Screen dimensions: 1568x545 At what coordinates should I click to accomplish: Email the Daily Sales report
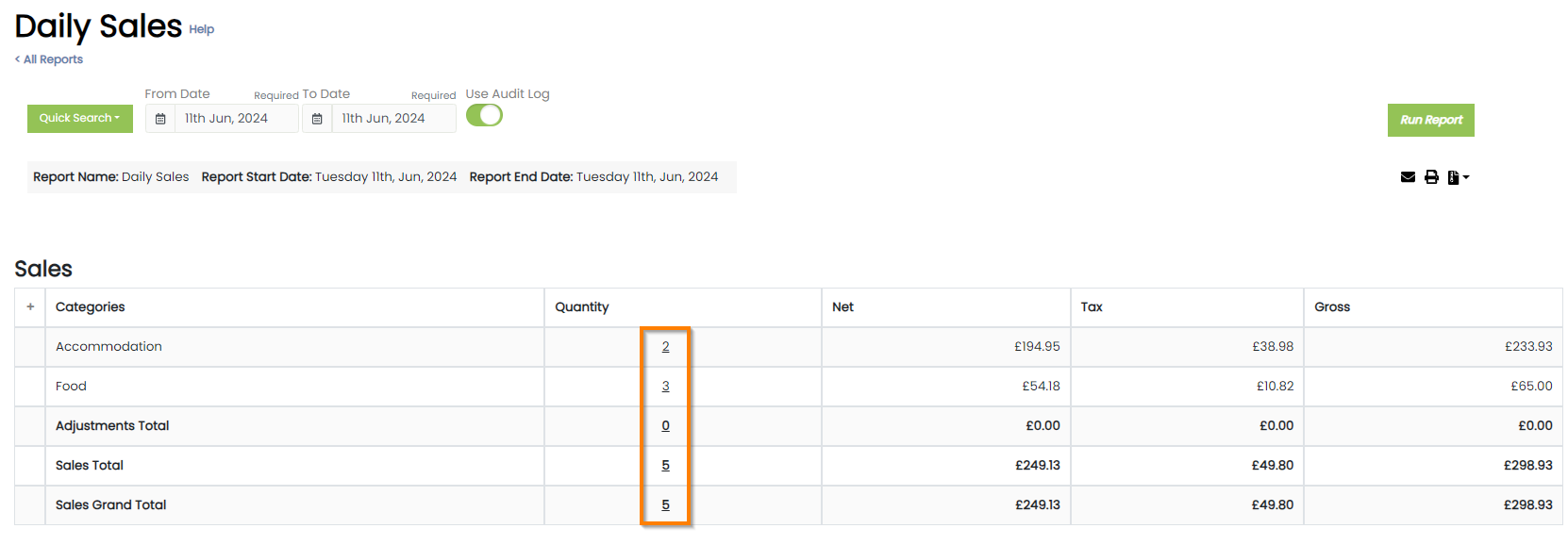[1408, 177]
